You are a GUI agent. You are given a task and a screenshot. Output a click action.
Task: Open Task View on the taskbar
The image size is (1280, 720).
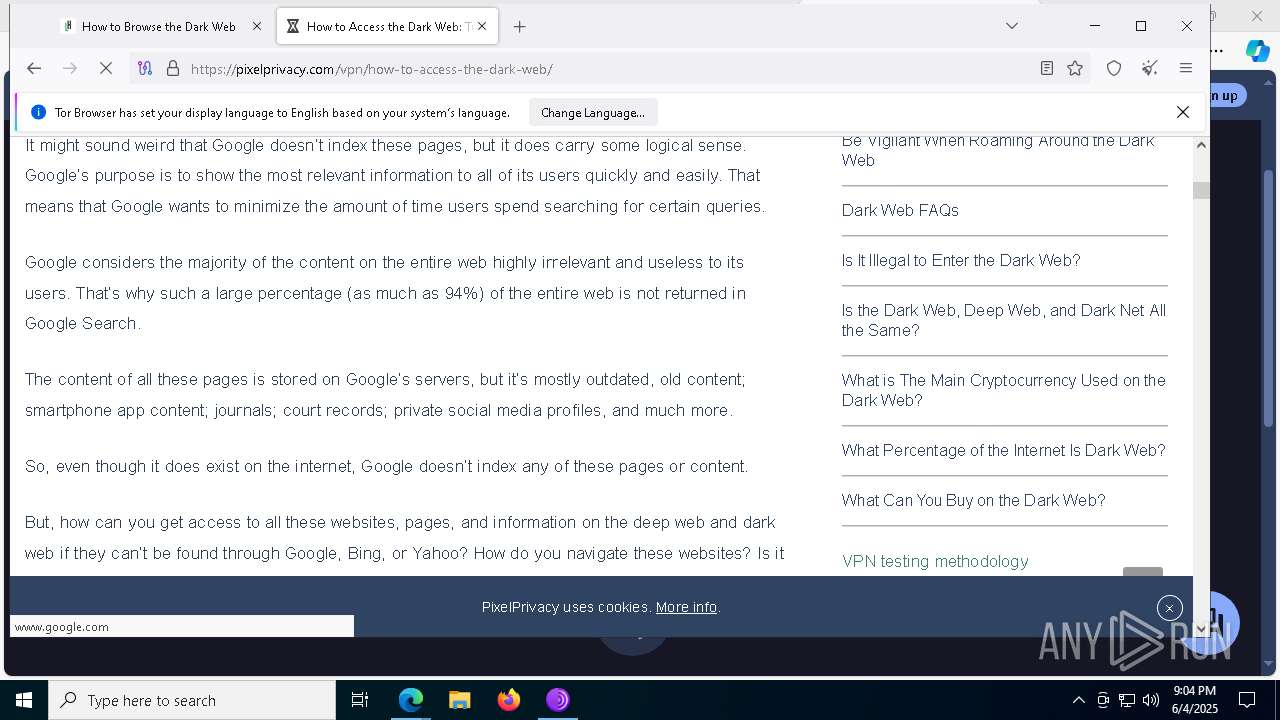coord(360,700)
